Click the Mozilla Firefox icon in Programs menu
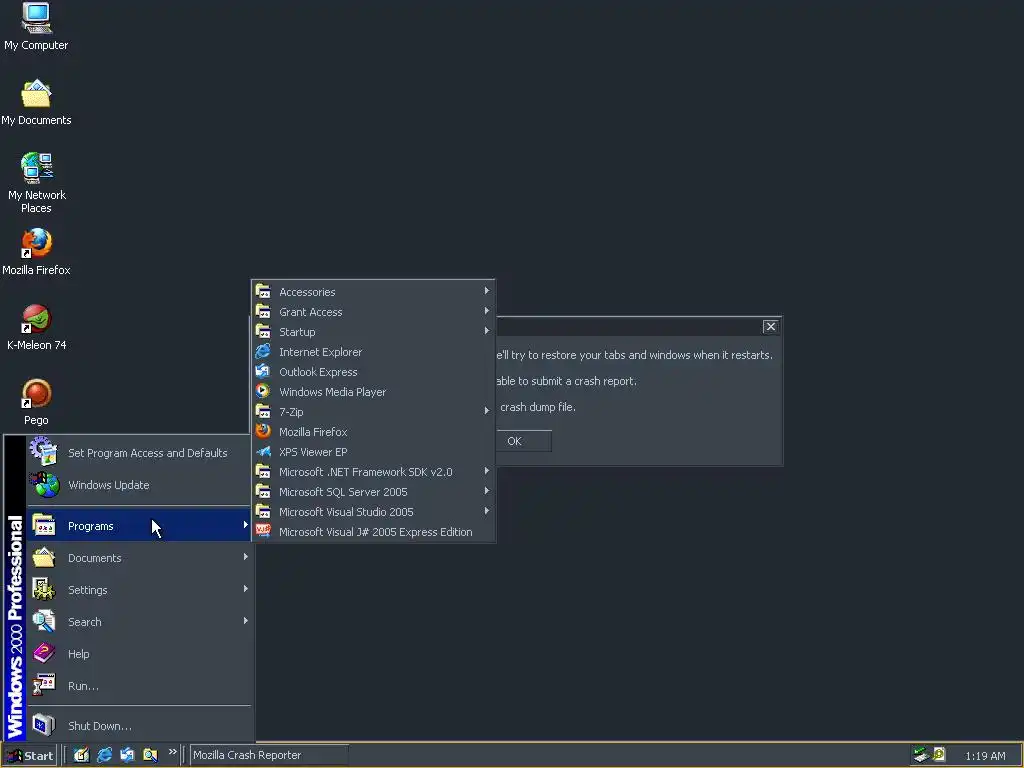The height and width of the screenshot is (768, 1024). [263, 431]
